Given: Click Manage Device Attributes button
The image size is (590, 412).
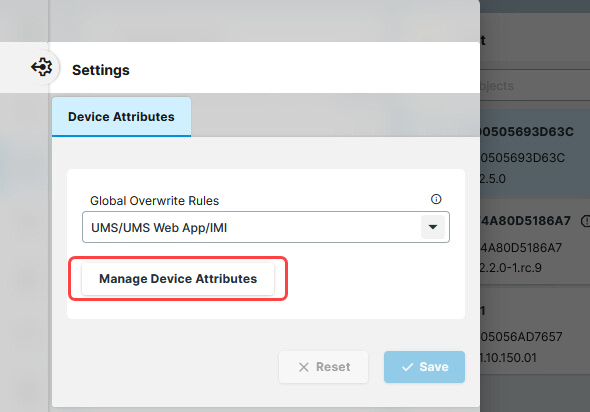Looking at the screenshot, I should [x=178, y=279].
